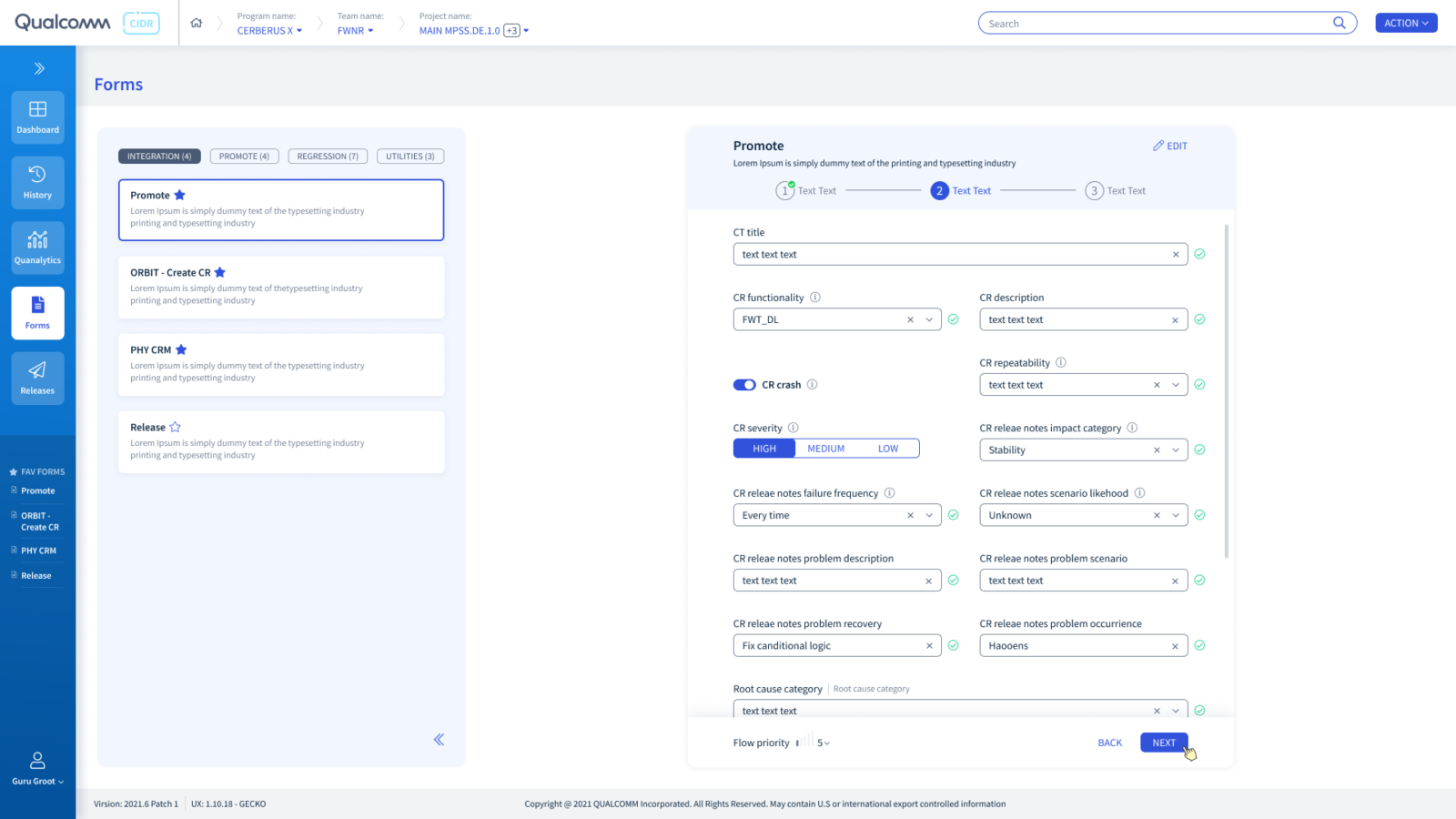Click the NEXT button

tap(1164, 743)
